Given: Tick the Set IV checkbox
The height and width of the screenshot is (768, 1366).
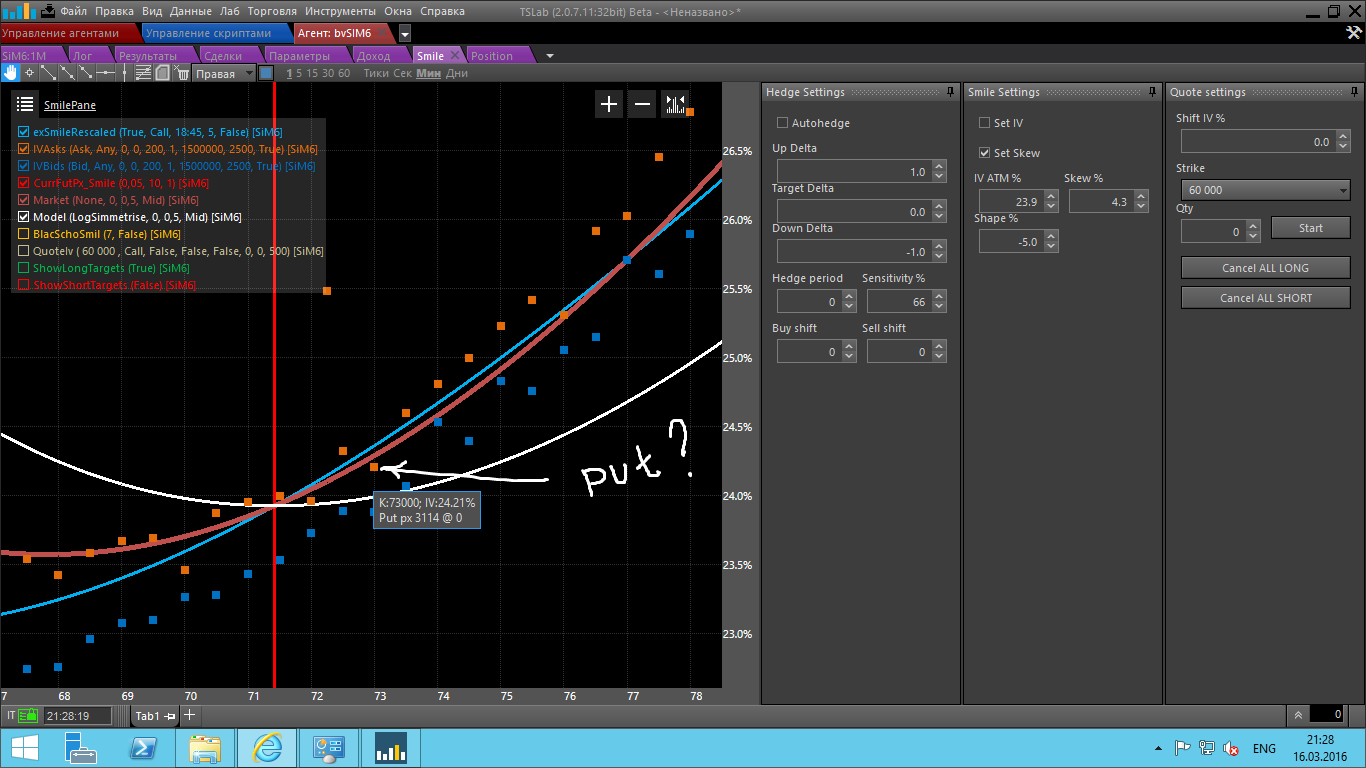Looking at the screenshot, I should click(x=985, y=123).
